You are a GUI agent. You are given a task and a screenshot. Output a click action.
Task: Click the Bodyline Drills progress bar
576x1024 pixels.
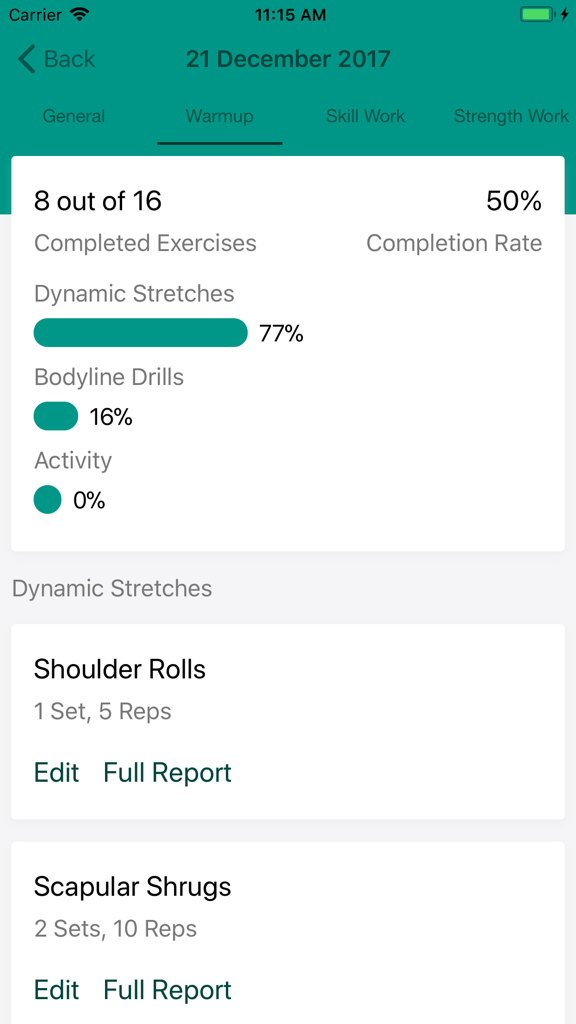(x=56, y=415)
